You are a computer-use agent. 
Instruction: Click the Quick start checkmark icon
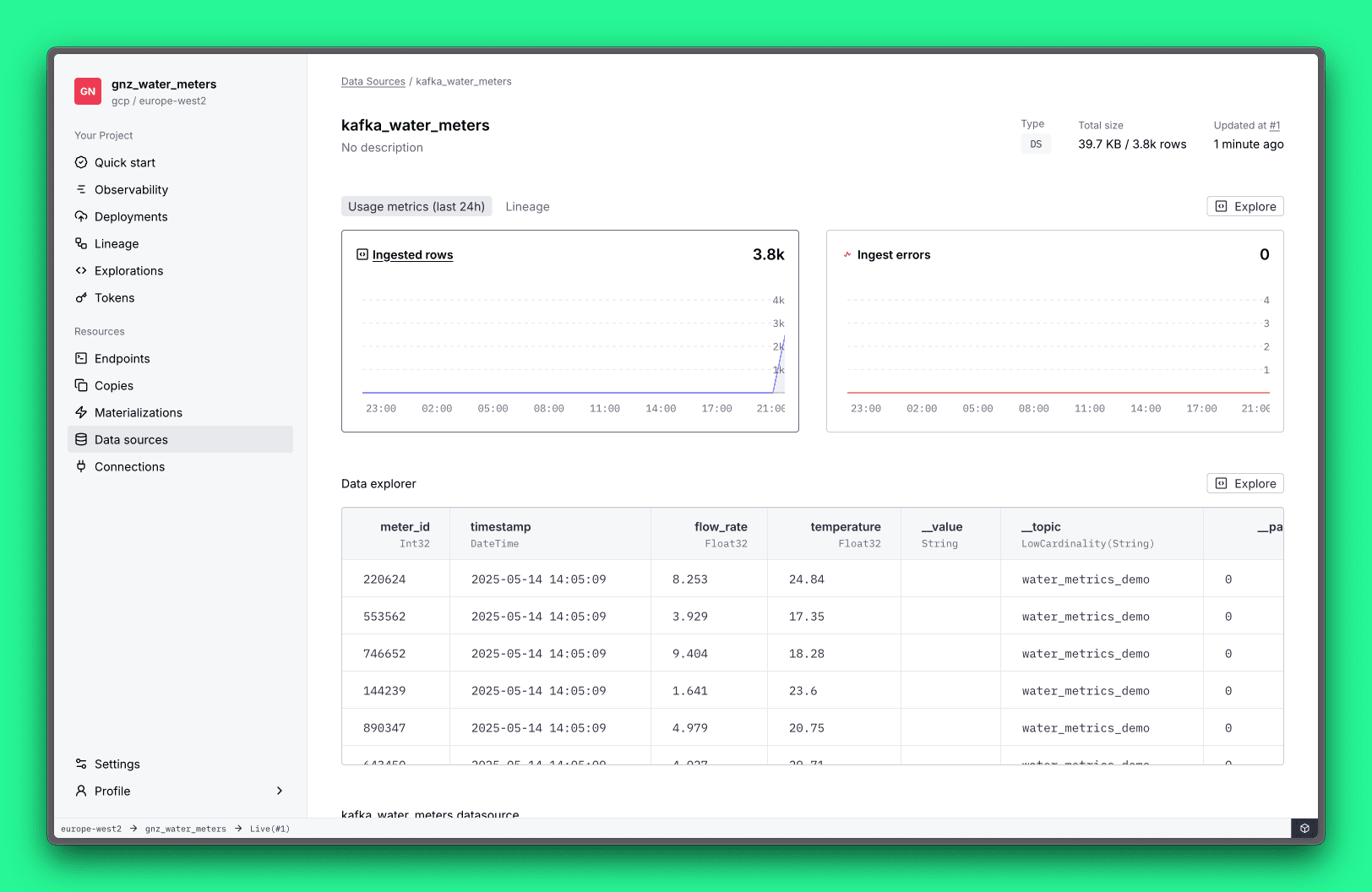81,162
